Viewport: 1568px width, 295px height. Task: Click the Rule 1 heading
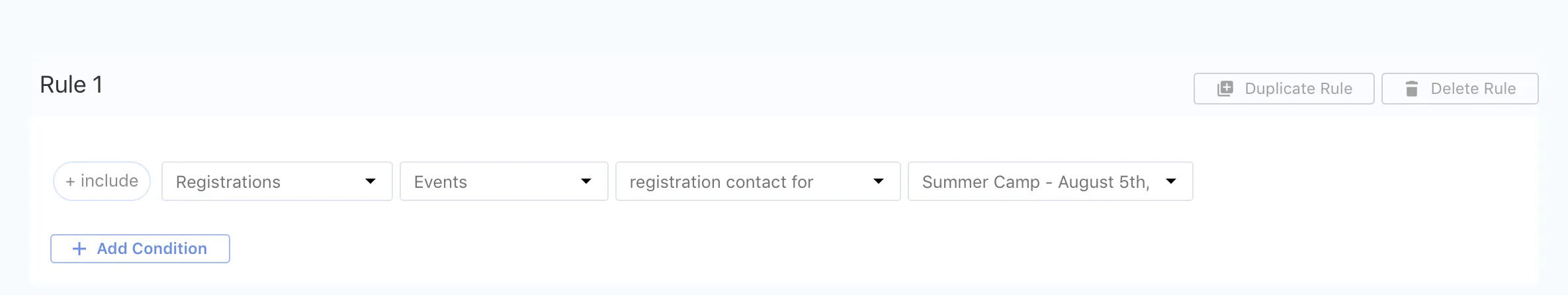coord(71,85)
